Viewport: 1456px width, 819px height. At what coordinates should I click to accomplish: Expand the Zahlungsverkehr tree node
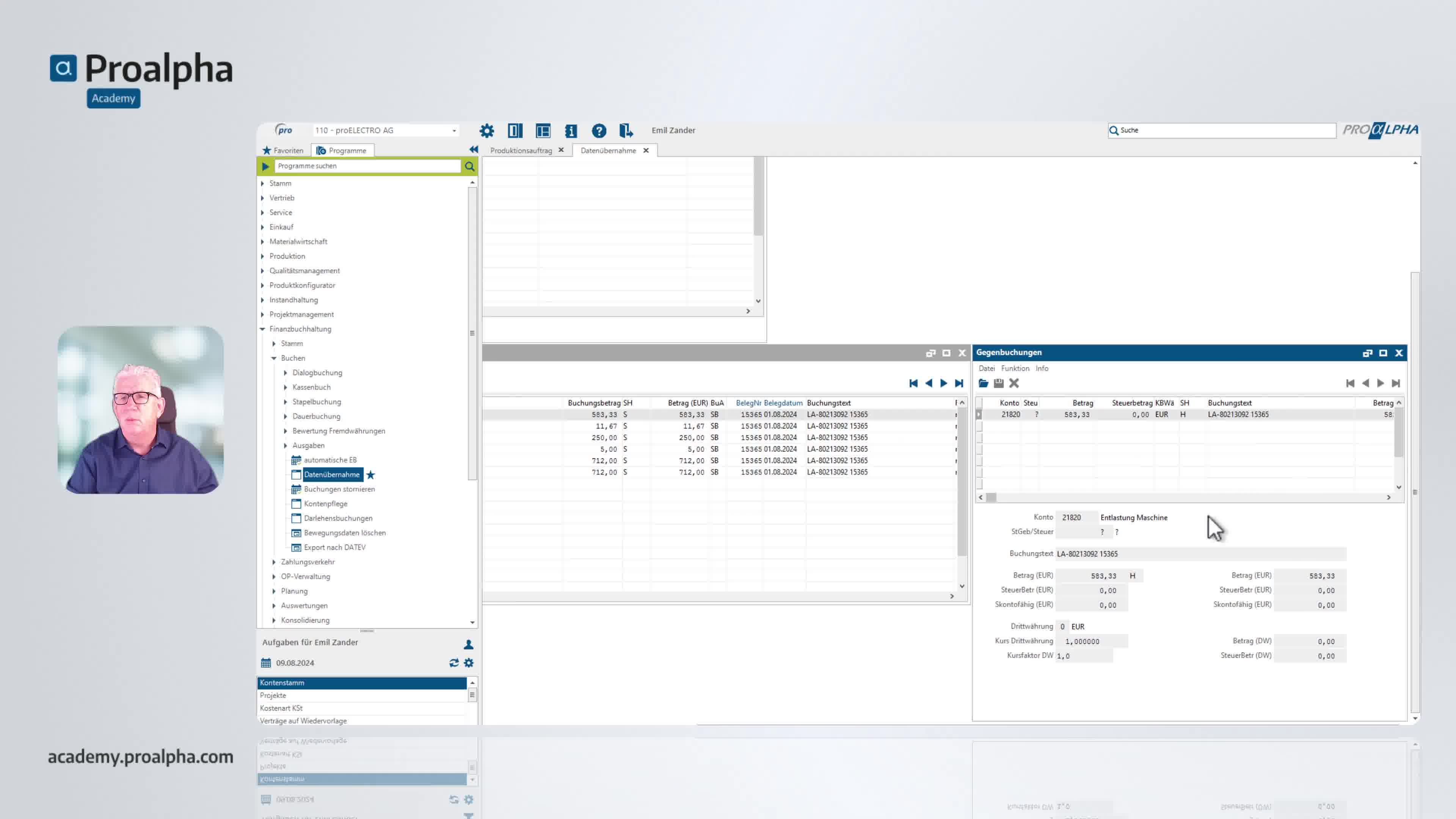pos(274,562)
